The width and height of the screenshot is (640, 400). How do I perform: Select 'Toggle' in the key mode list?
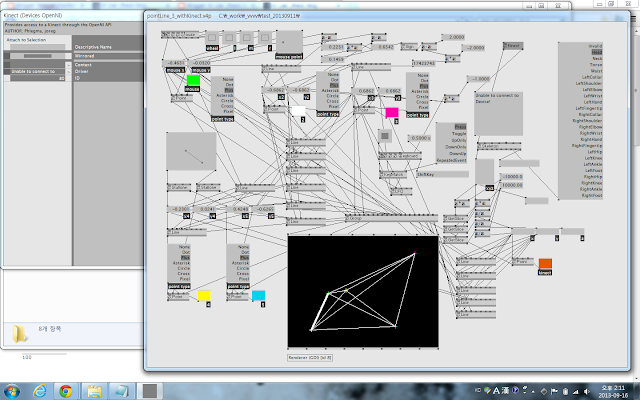pos(459,133)
